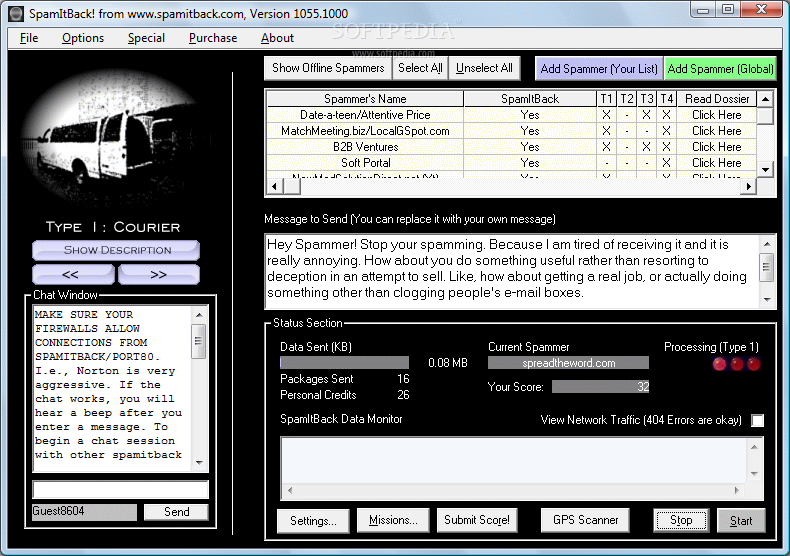Viewport: 790px width, 556px height.
Task: Click the Data Sent progress bar
Action: click(344, 363)
